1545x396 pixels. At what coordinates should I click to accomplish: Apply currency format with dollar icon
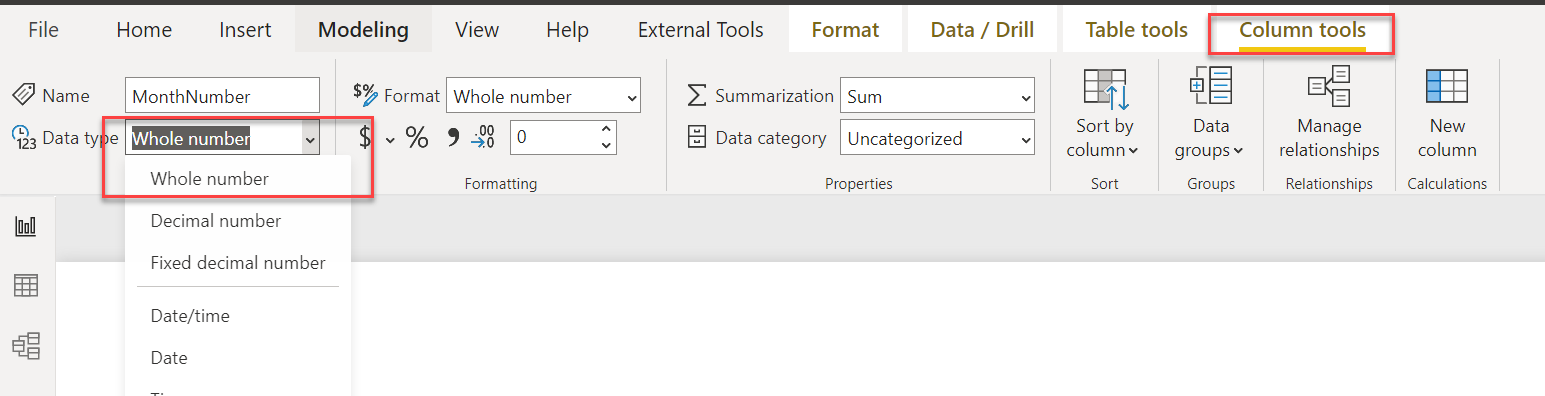(365, 138)
